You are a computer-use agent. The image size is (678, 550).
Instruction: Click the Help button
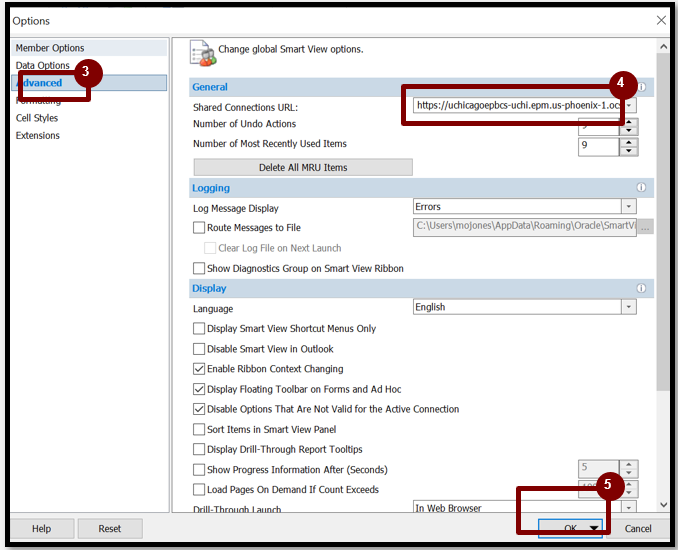pos(42,528)
